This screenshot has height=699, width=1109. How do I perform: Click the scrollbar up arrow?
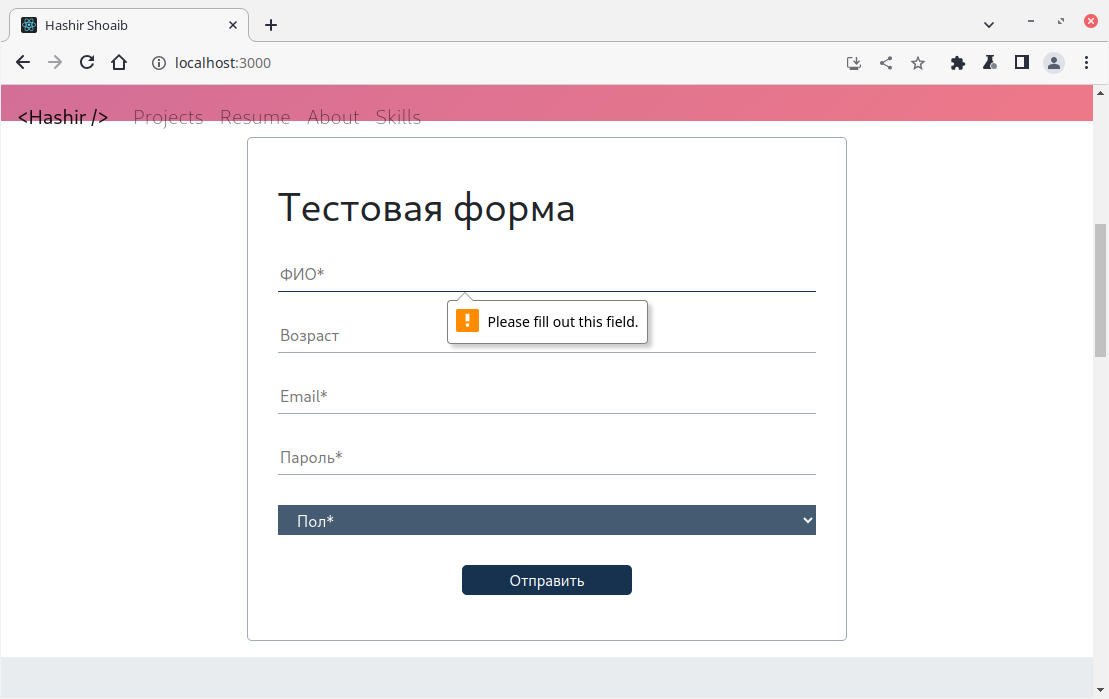click(x=1100, y=93)
